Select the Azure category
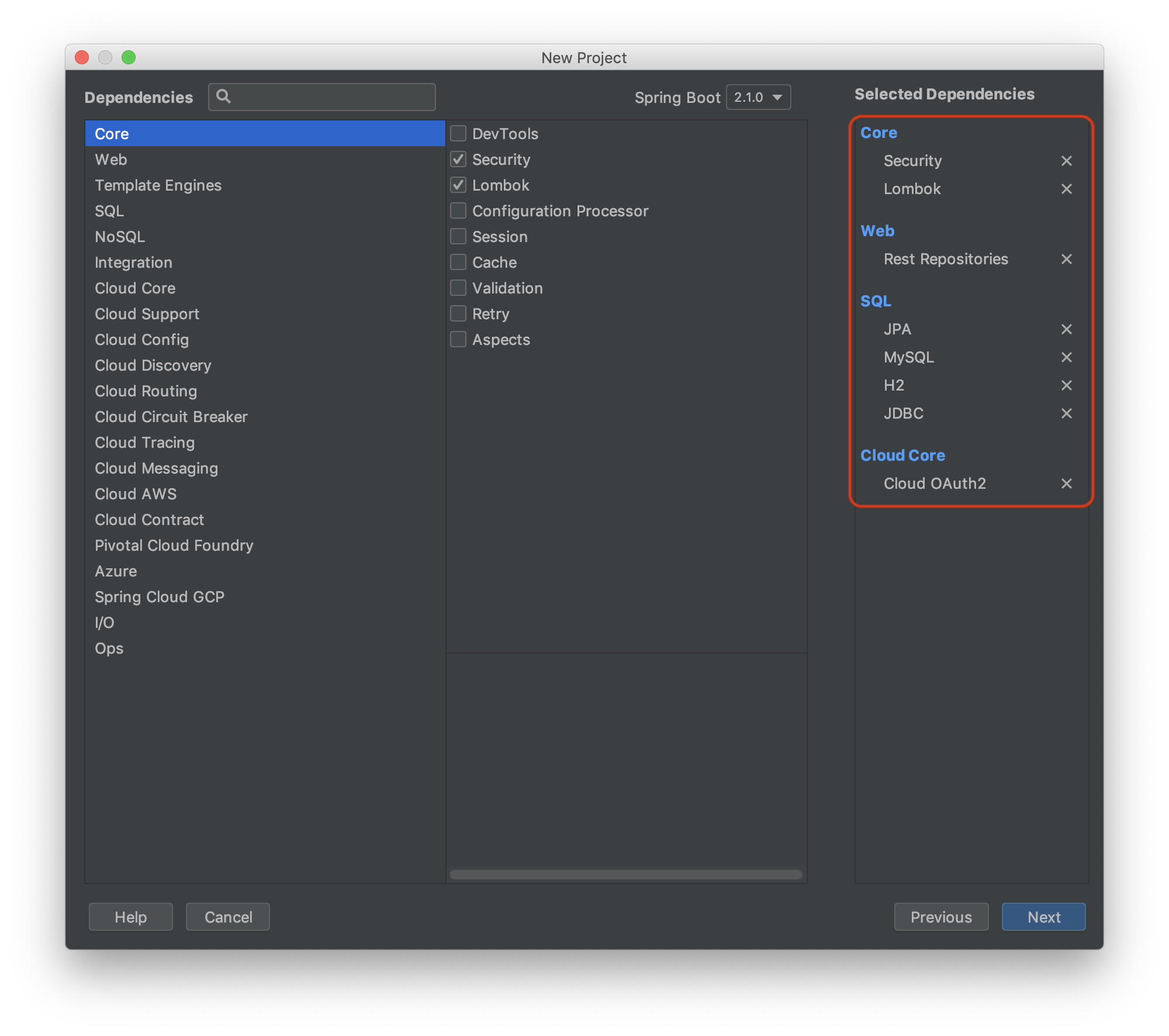This screenshot has height=1036, width=1169. click(x=265, y=571)
